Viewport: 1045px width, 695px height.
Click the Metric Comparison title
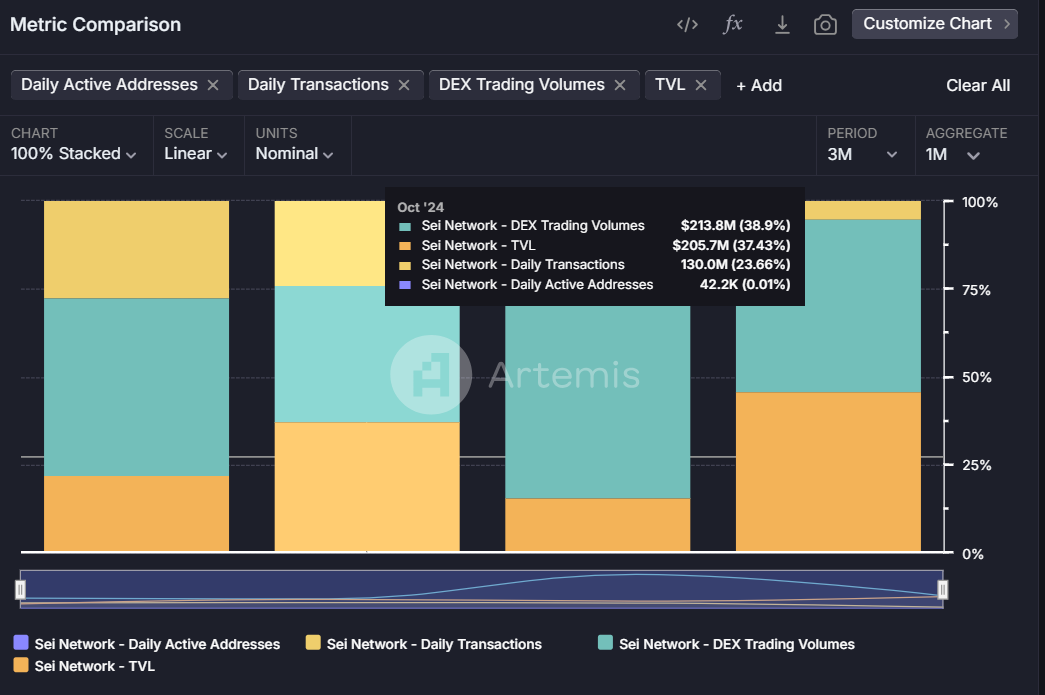95,25
